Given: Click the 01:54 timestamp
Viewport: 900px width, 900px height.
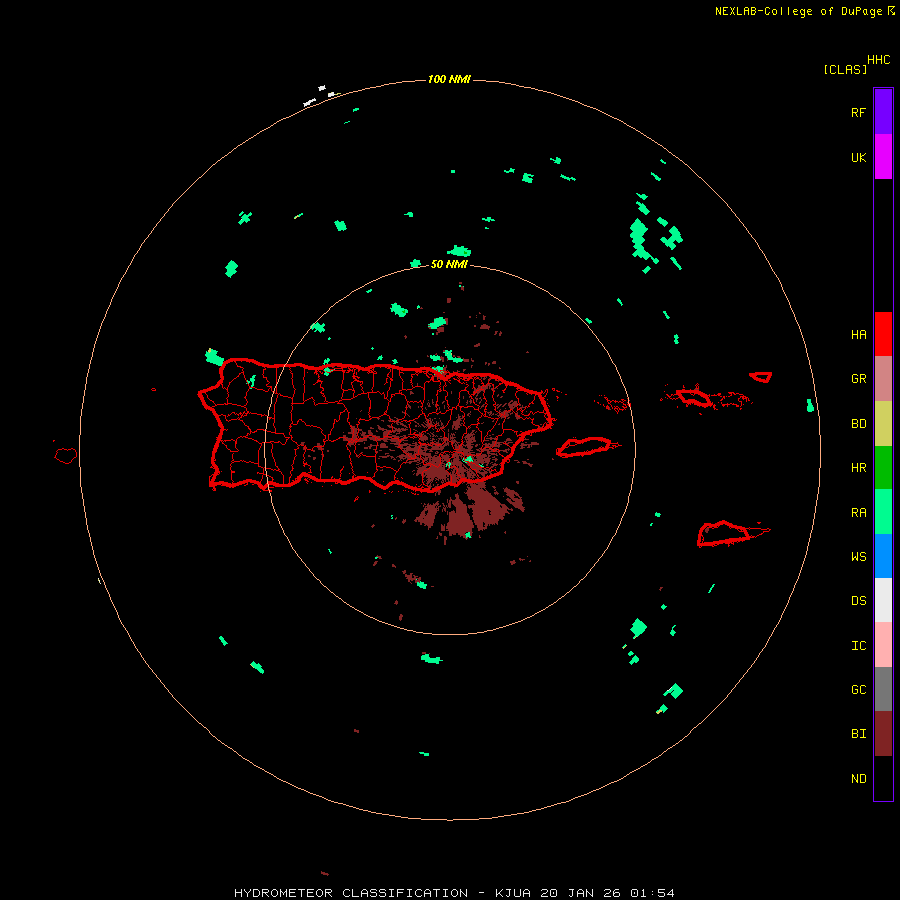Looking at the screenshot, I should click(651, 893).
